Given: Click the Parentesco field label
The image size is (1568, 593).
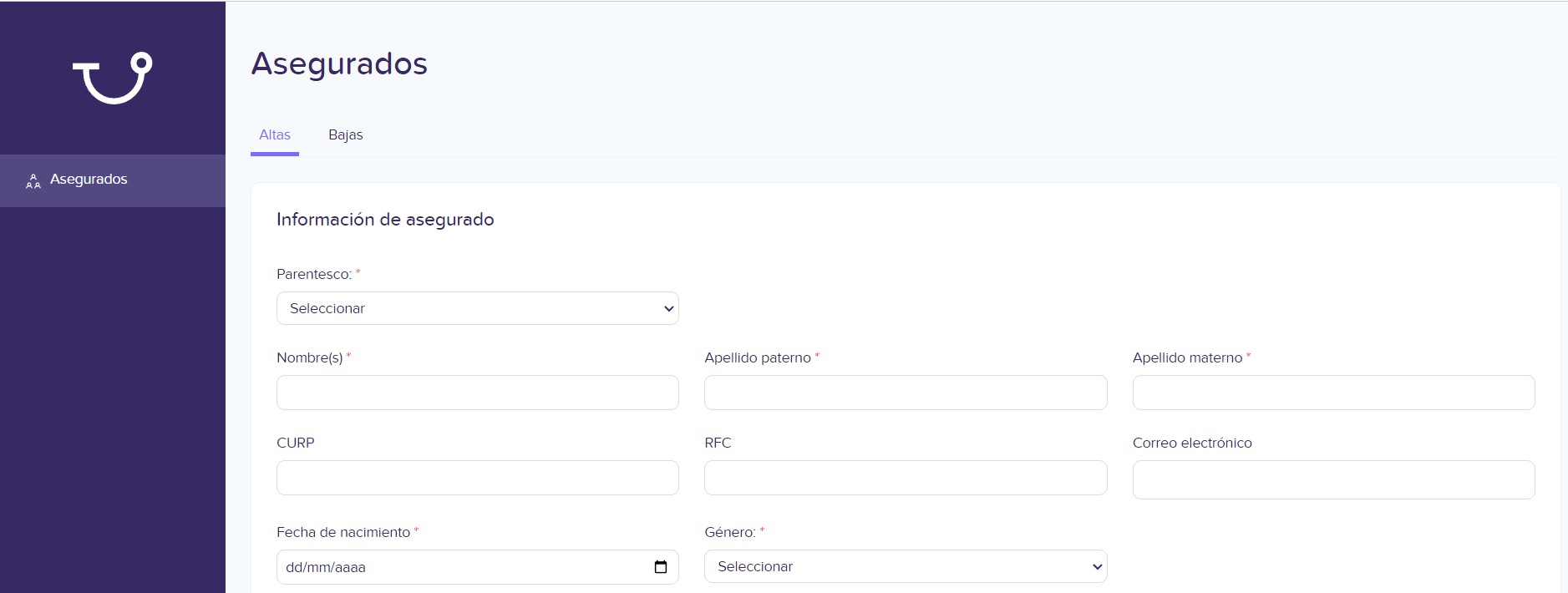Looking at the screenshot, I should (x=314, y=274).
